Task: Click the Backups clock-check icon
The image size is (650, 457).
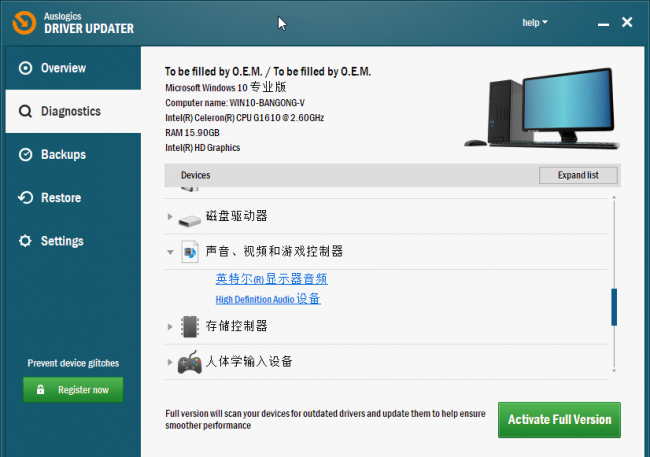Action: pos(25,155)
